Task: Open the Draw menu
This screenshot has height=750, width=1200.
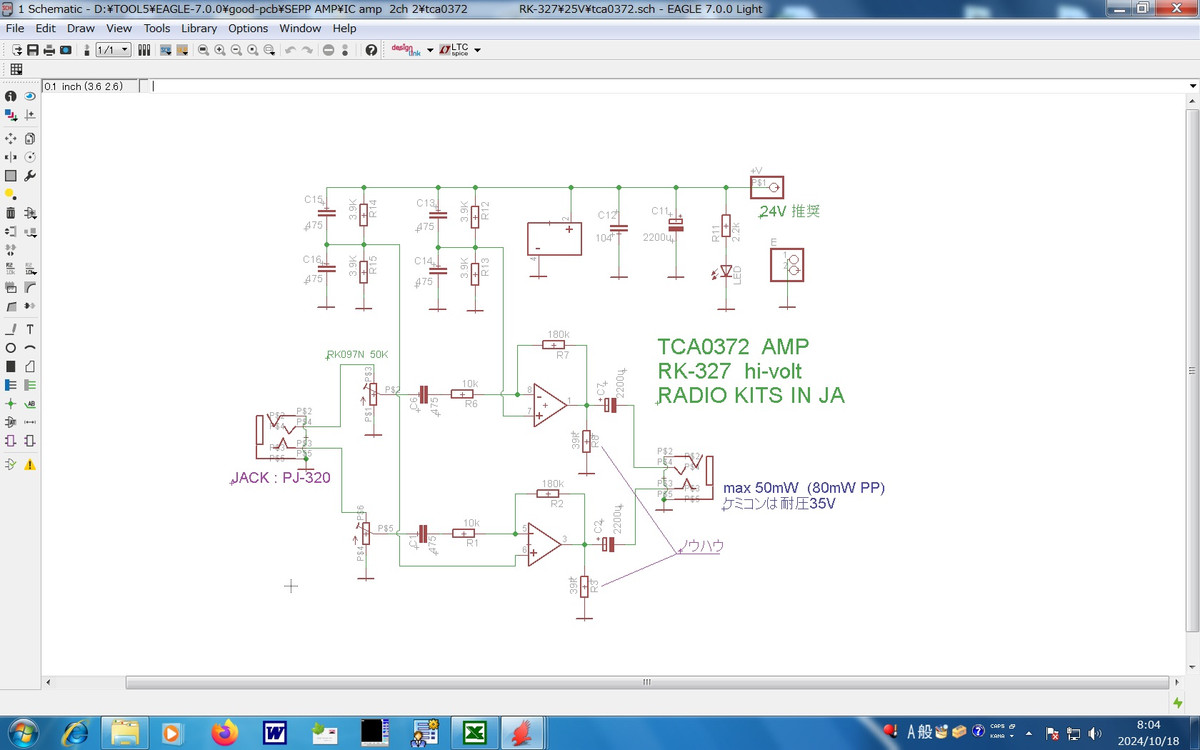Action: coord(81,28)
